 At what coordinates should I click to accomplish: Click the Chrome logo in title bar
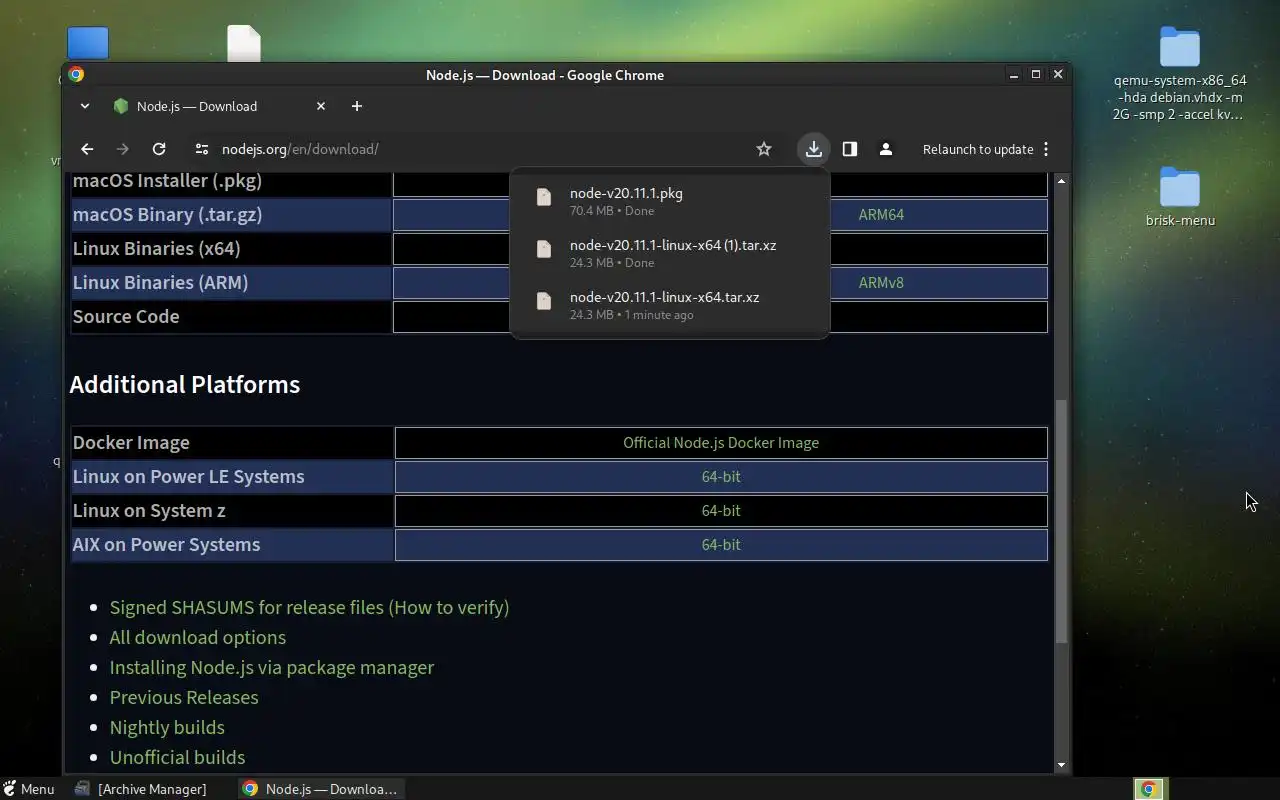pos(76,75)
